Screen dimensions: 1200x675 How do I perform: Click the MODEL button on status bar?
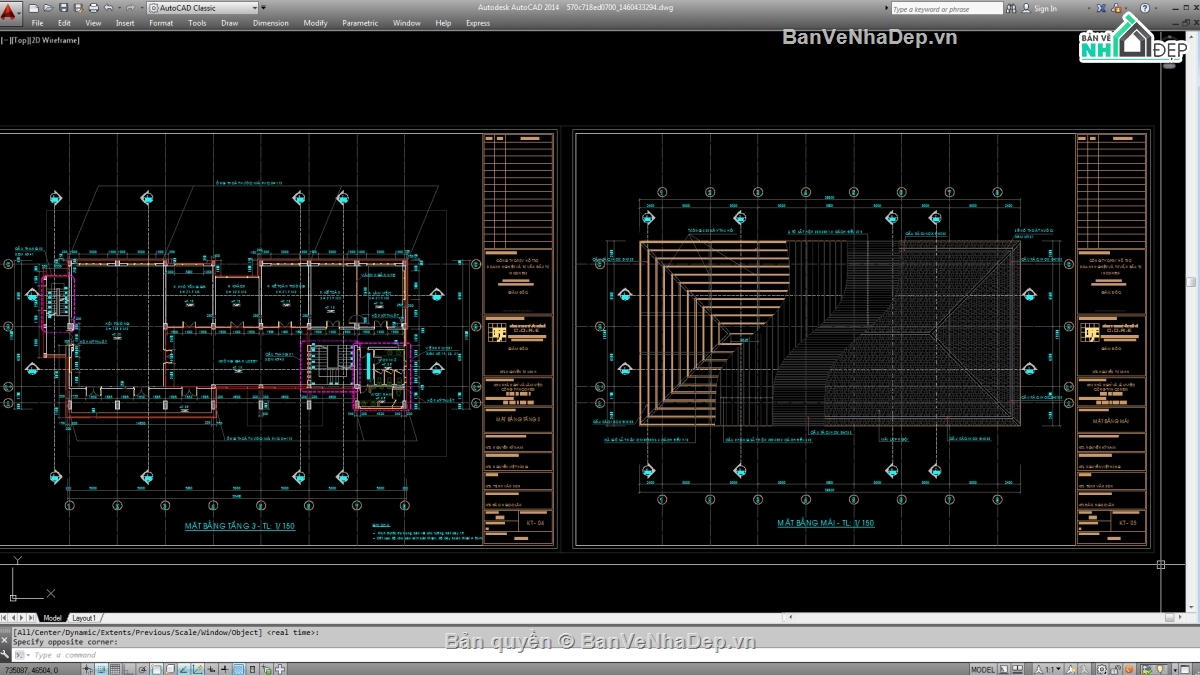(983, 668)
